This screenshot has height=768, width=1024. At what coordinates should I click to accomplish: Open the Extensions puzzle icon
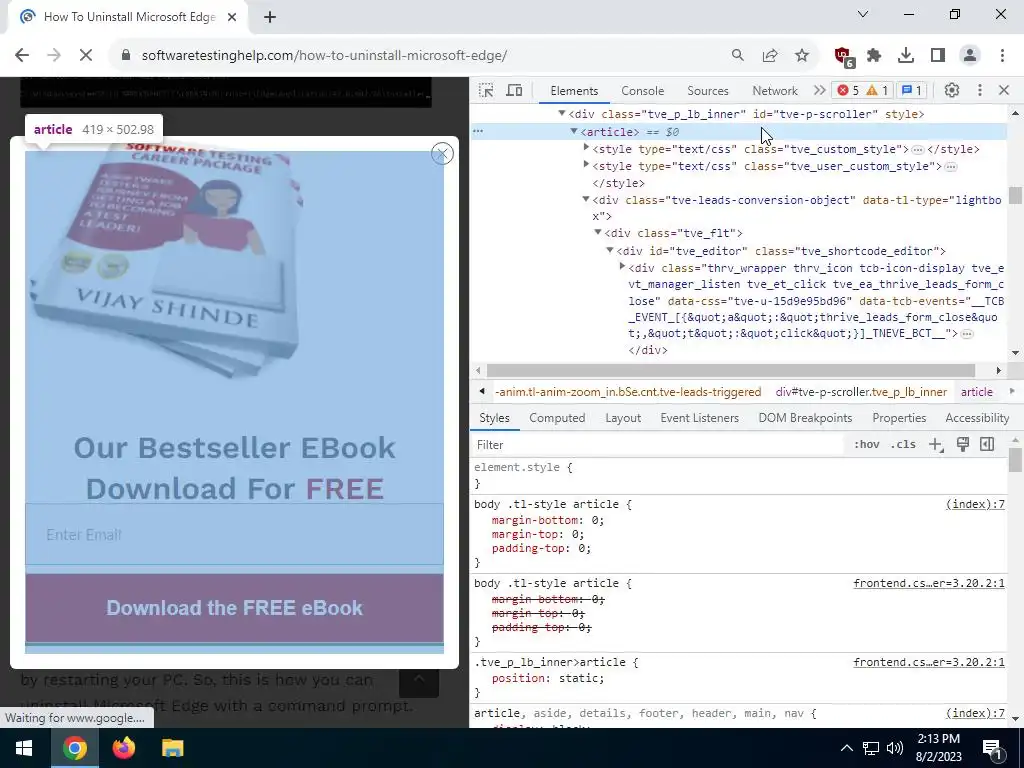[x=874, y=56]
